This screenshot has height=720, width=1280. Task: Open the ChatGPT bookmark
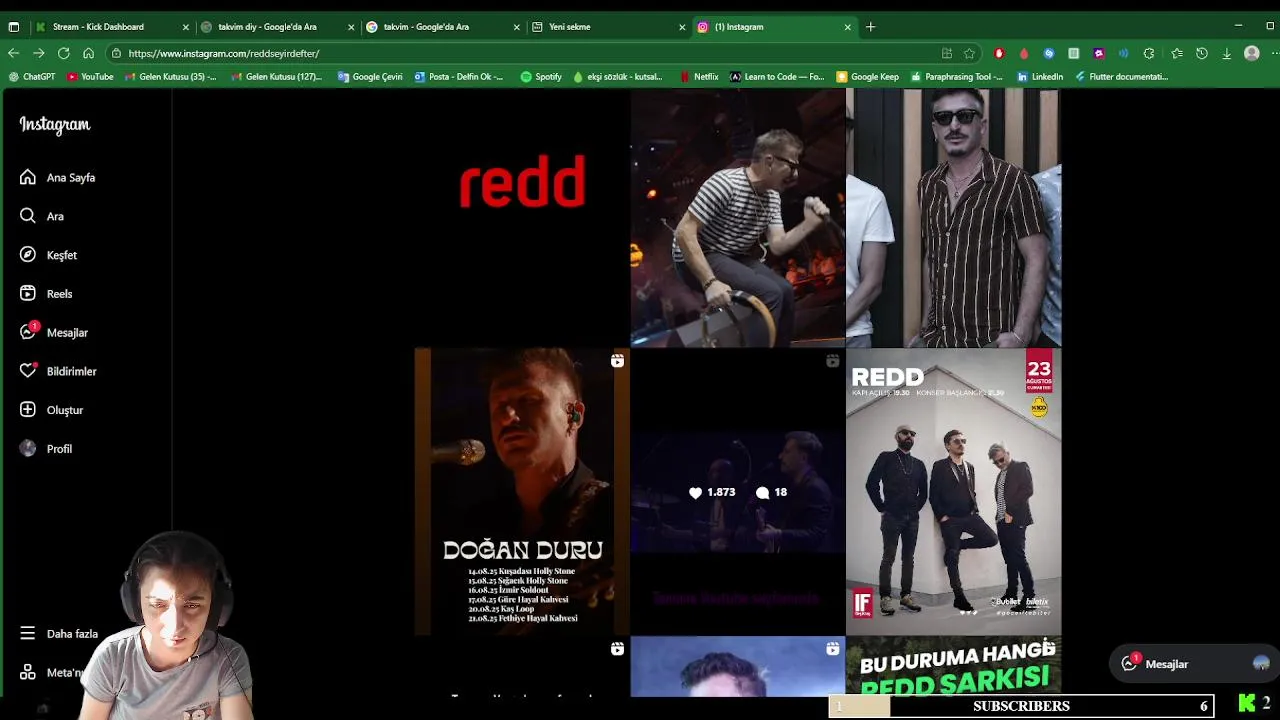[x=31, y=76]
